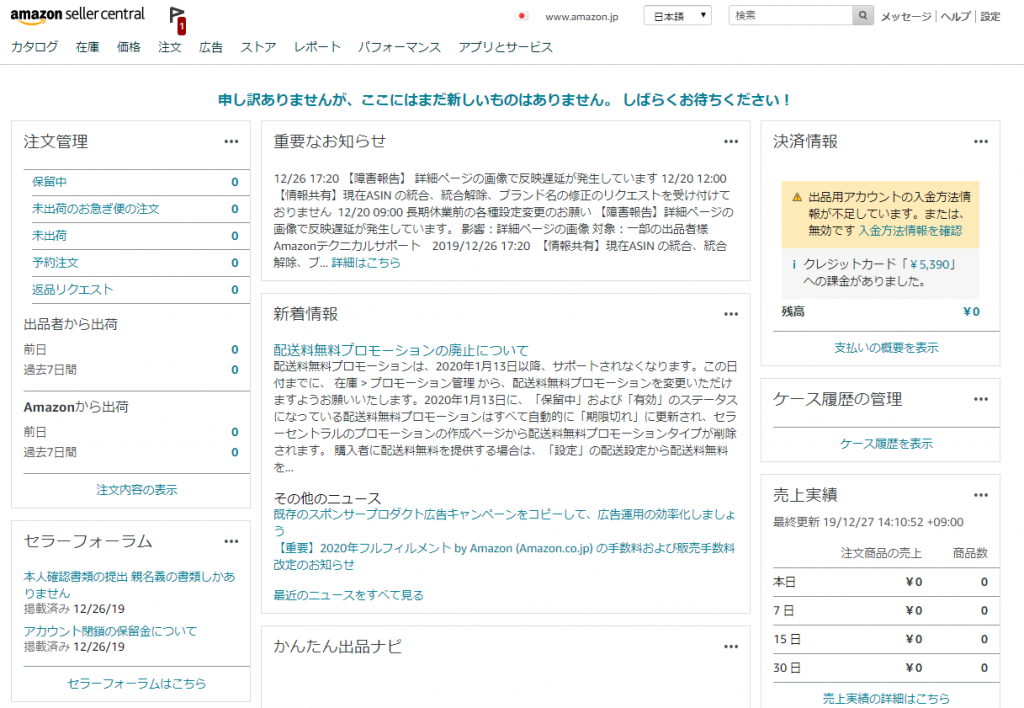The image size is (1024, 708).
Task: Click the 注文内容の表示 link
Action: click(137, 490)
